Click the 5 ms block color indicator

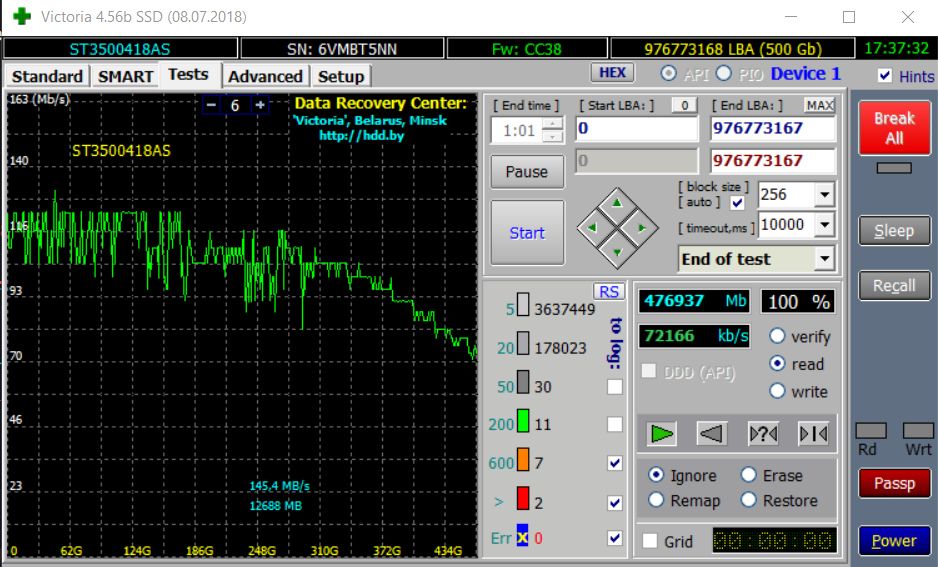click(x=523, y=304)
